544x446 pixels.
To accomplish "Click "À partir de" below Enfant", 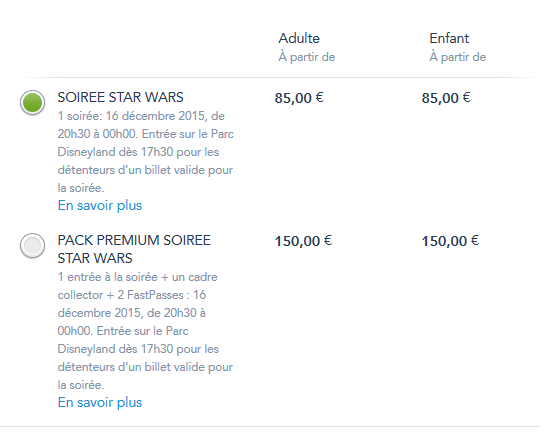I will click(458, 57).
